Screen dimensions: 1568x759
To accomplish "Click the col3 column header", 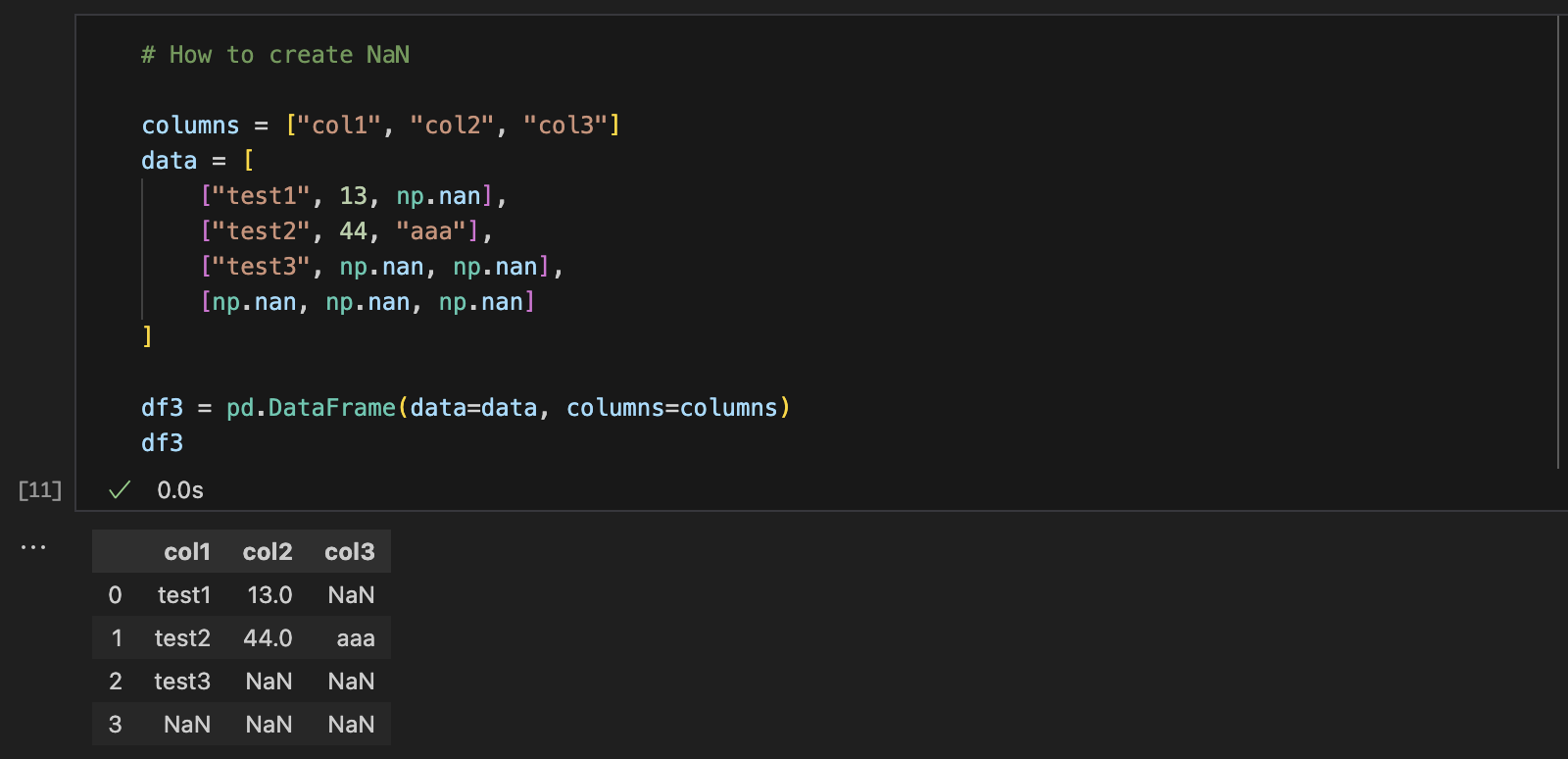I will click(x=350, y=552).
